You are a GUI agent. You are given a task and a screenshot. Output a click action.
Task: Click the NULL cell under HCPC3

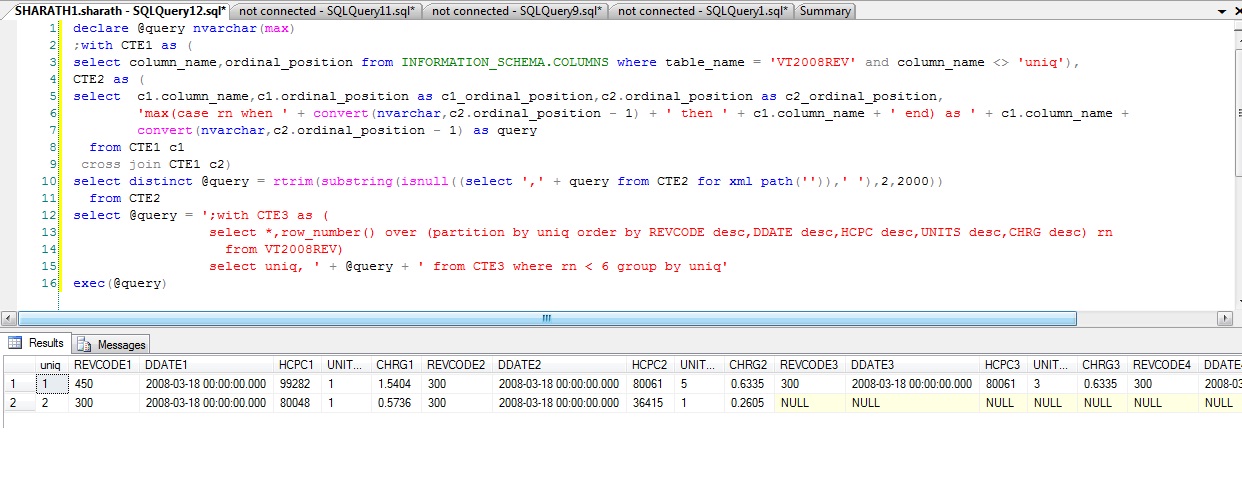[x=1005, y=402]
